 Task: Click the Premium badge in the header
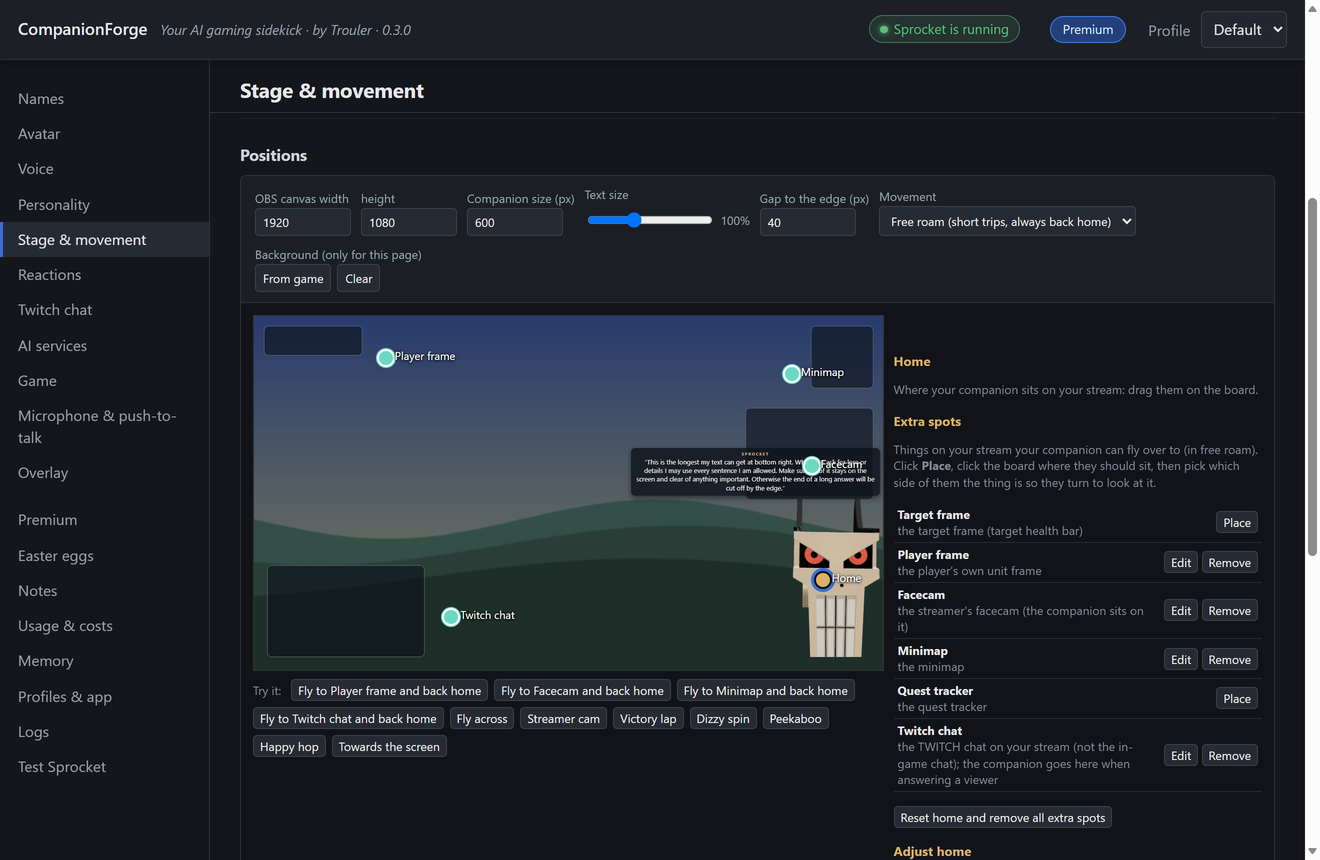[x=1087, y=30]
